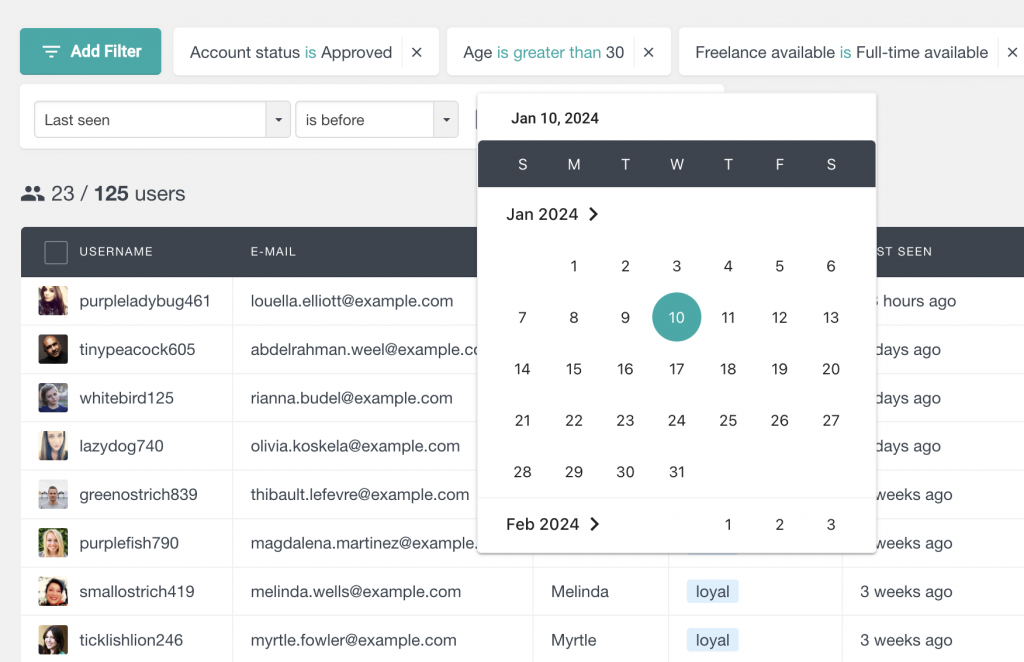
Task: Toggle the select-all checkbox in table header
Action: click(x=55, y=253)
